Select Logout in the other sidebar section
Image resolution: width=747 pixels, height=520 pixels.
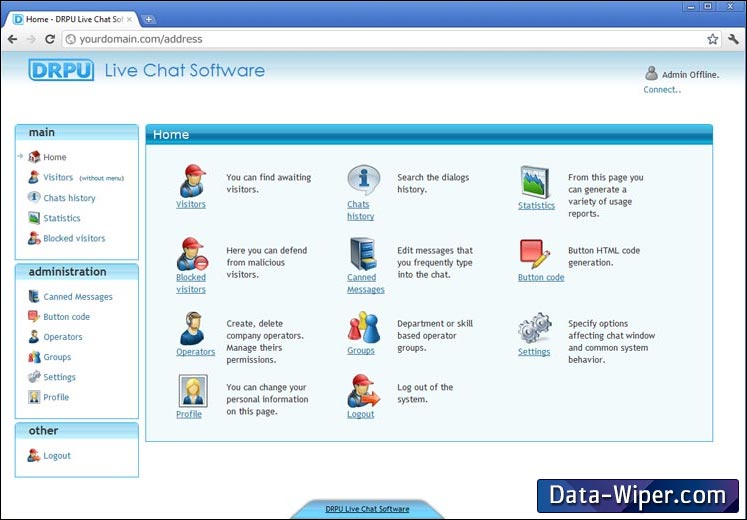tap(57, 456)
